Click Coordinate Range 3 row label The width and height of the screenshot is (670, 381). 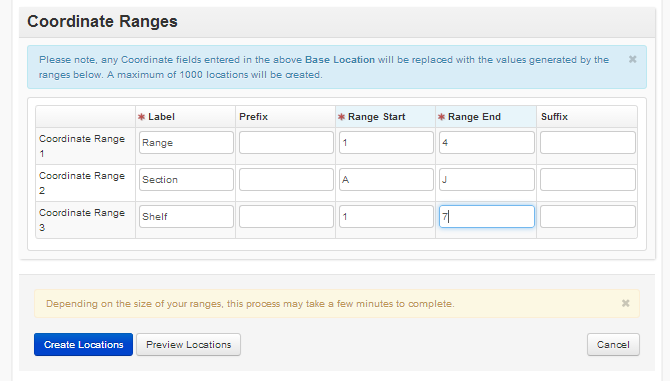pyautogui.click(x=82, y=220)
